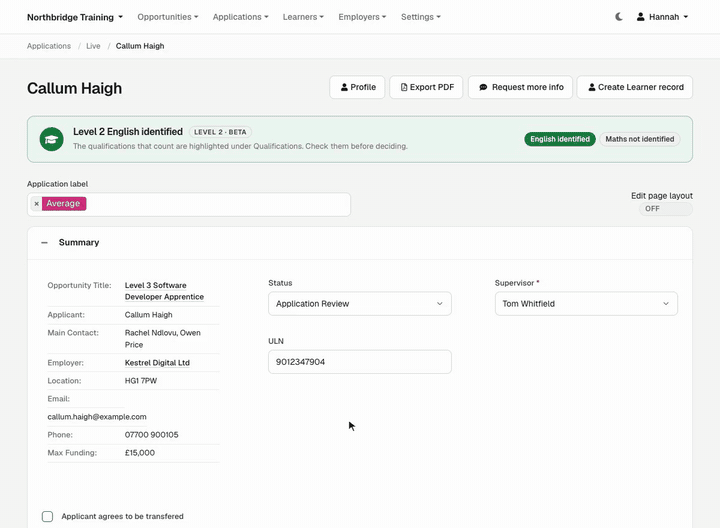
Task: Collapse the Summary section minus icon
Action: click(45, 242)
